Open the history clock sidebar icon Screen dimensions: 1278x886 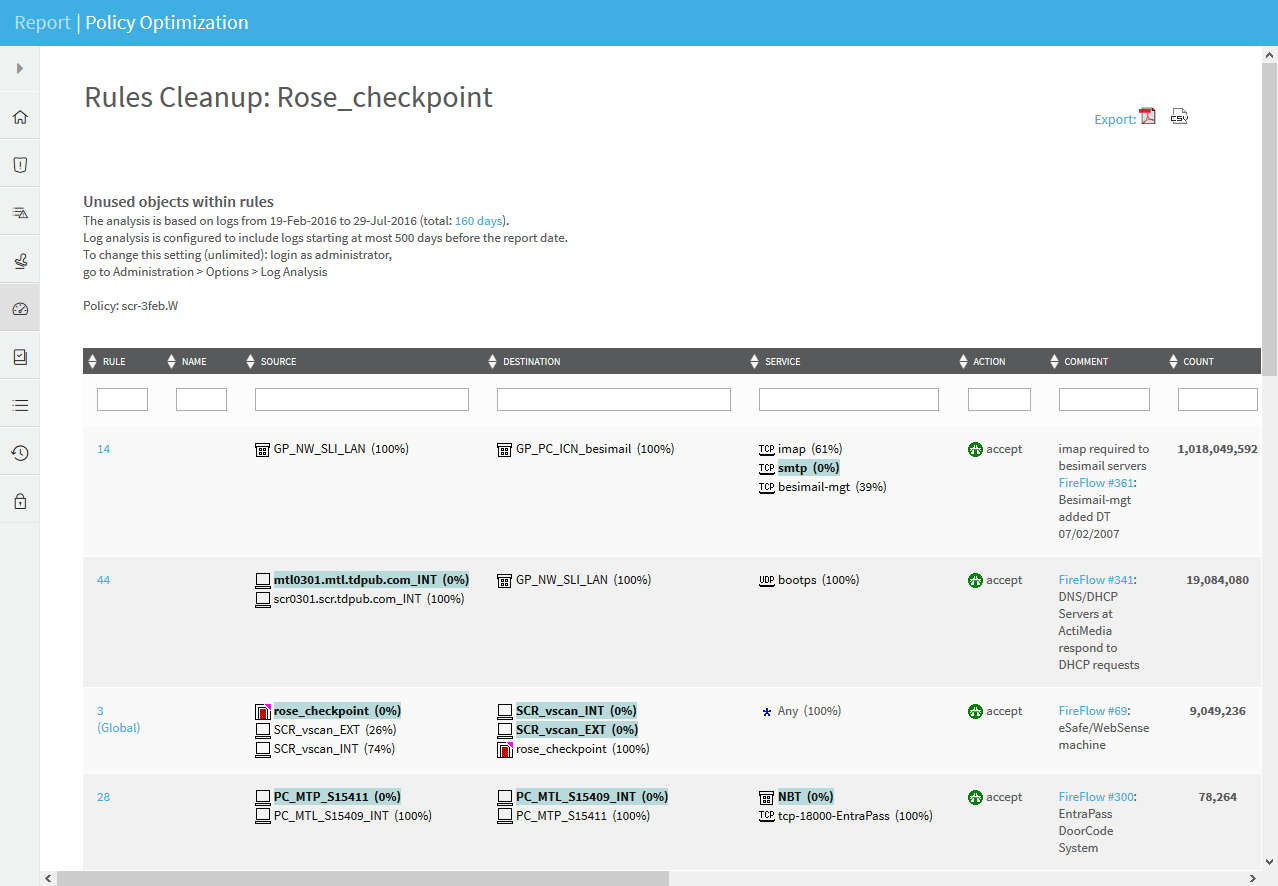(x=20, y=453)
